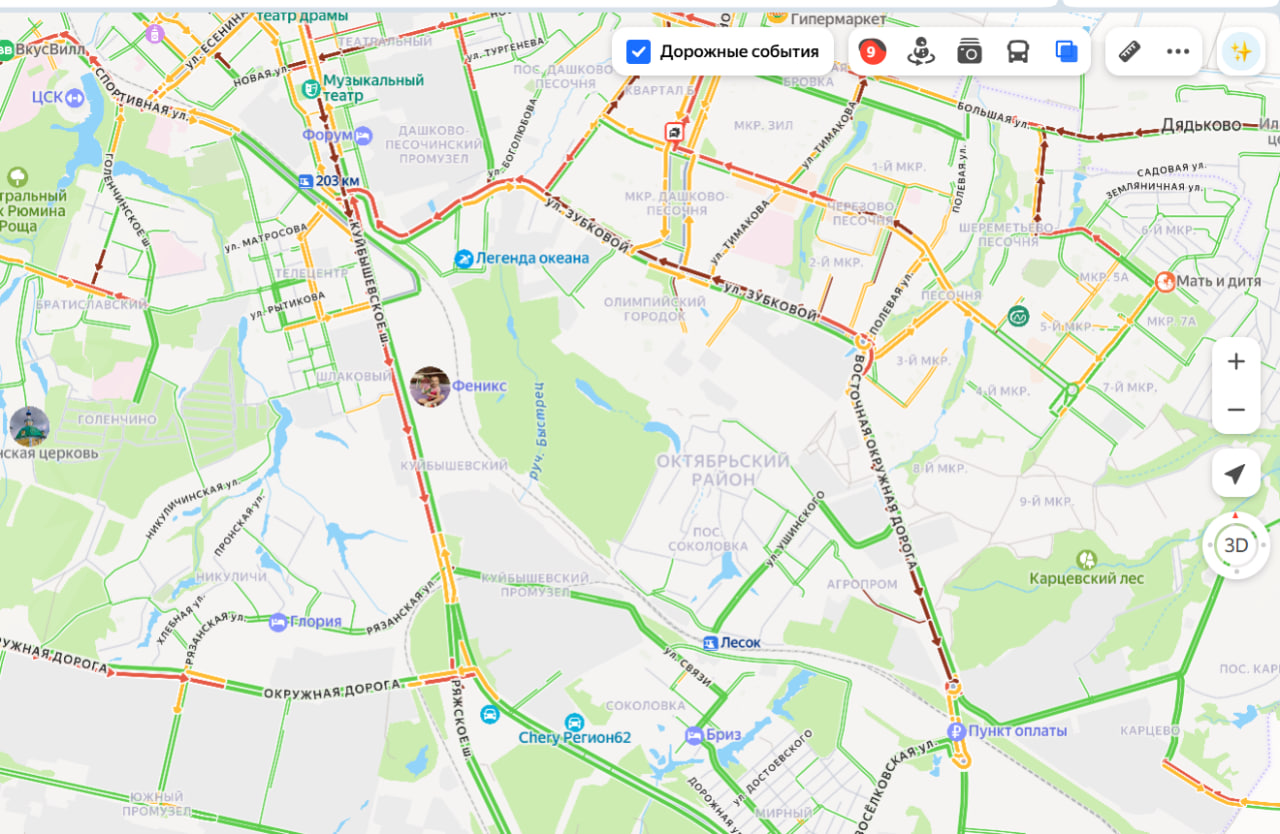The image size is (1280, 834).
Task: Click the road accident event marker
Action: click(x=676, y=133)
